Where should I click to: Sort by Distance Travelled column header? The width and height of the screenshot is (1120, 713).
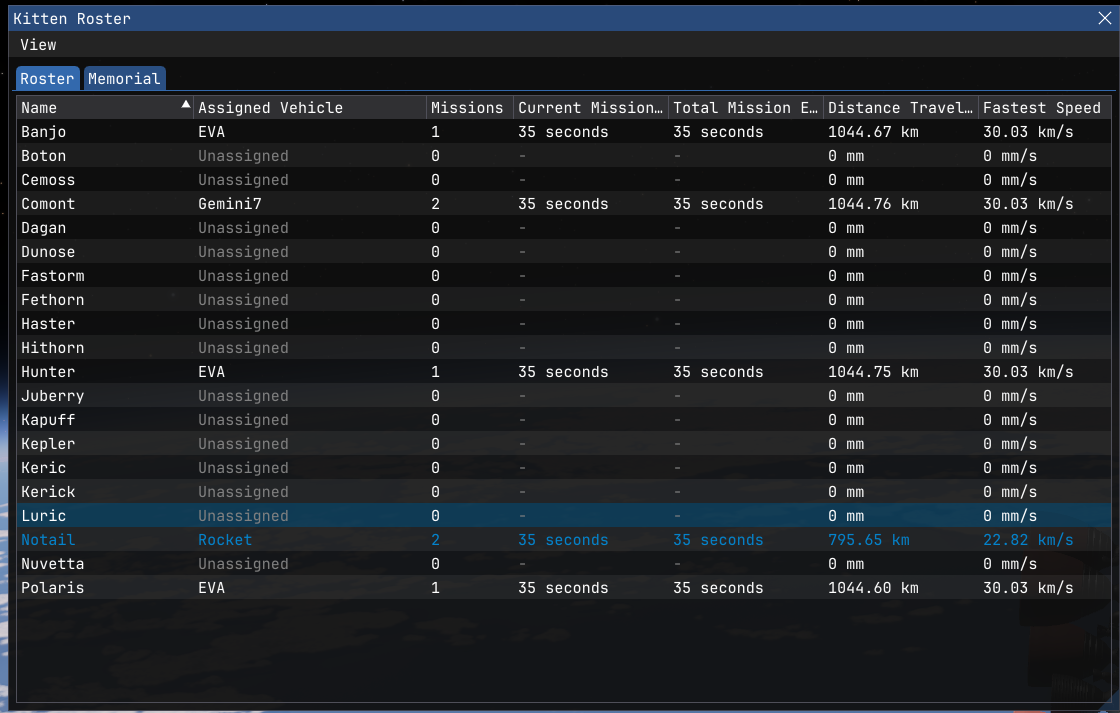[900, 108]
